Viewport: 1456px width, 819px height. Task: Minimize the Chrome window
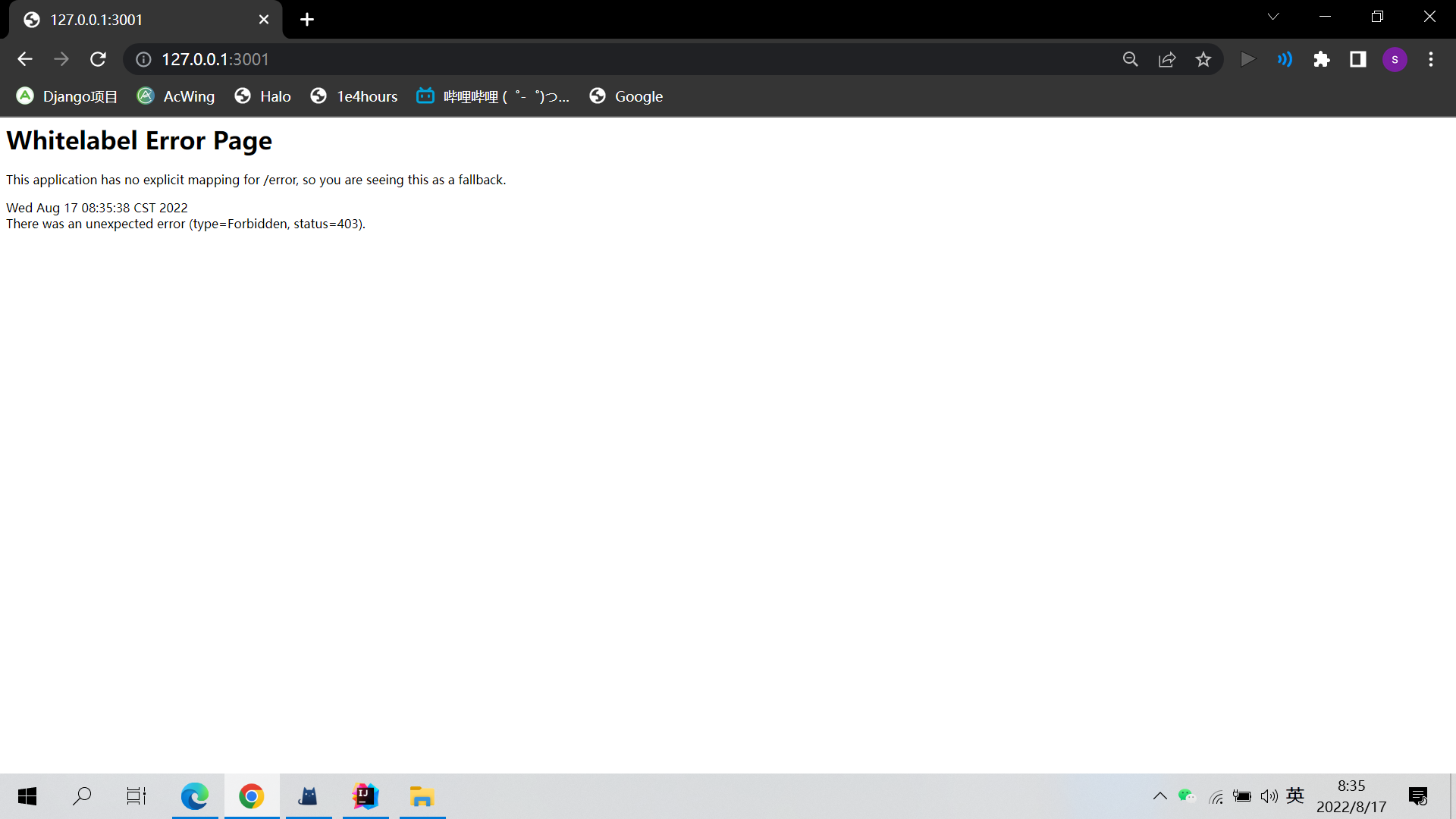pos(1325,17)
